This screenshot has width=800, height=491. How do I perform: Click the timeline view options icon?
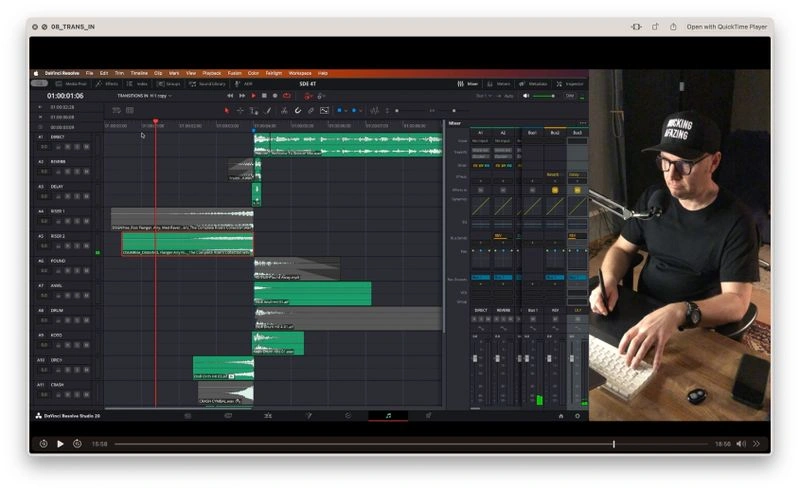[116, 110]
